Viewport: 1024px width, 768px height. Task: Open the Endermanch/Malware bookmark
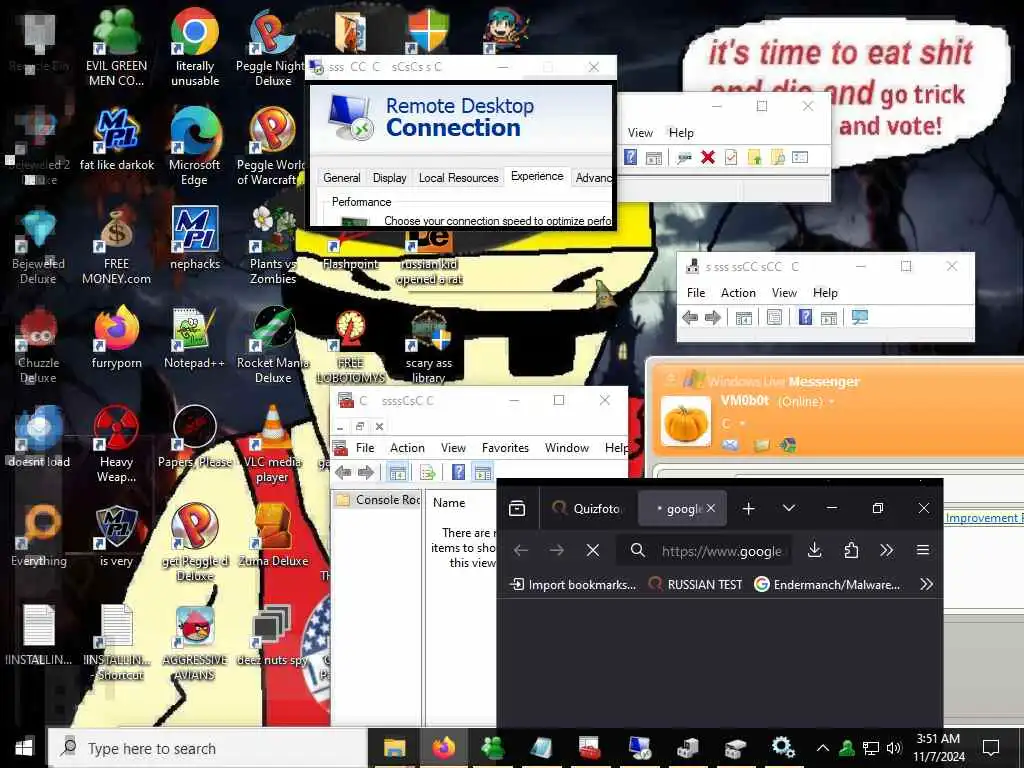827,584
